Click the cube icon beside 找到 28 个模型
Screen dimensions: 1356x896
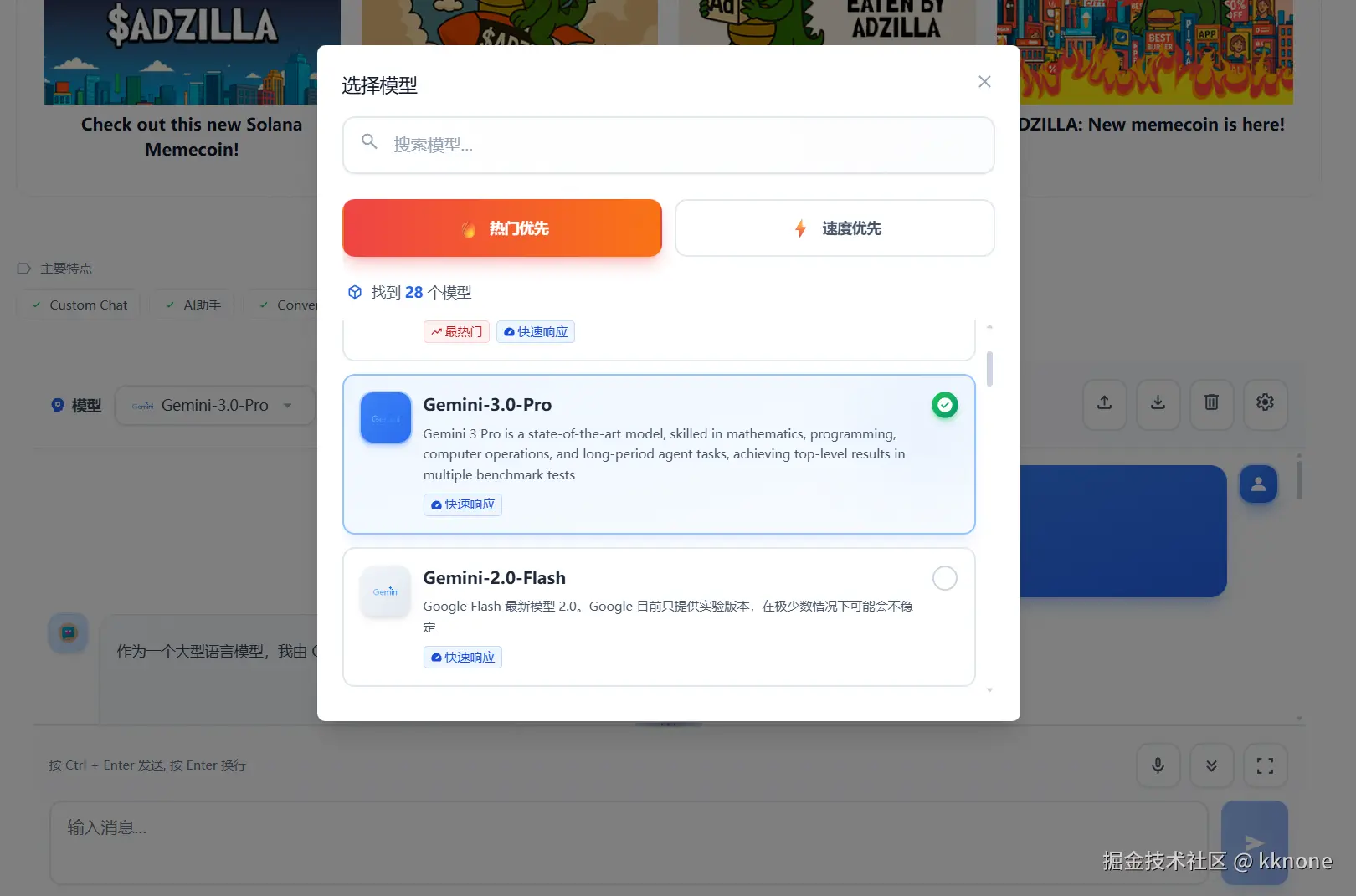tap(355, 292)
